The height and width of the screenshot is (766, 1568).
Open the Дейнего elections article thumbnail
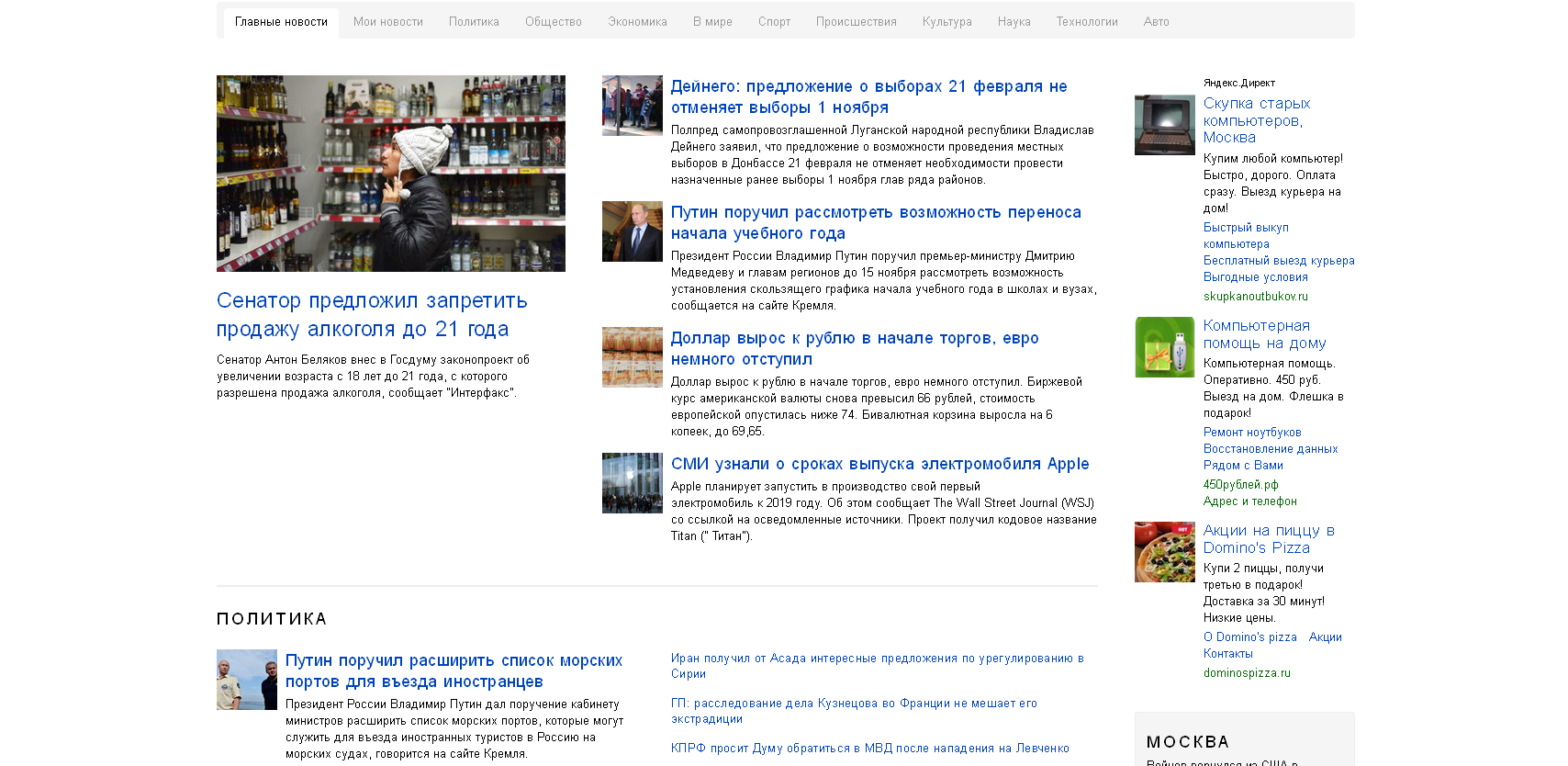click(x=633, y=106)
